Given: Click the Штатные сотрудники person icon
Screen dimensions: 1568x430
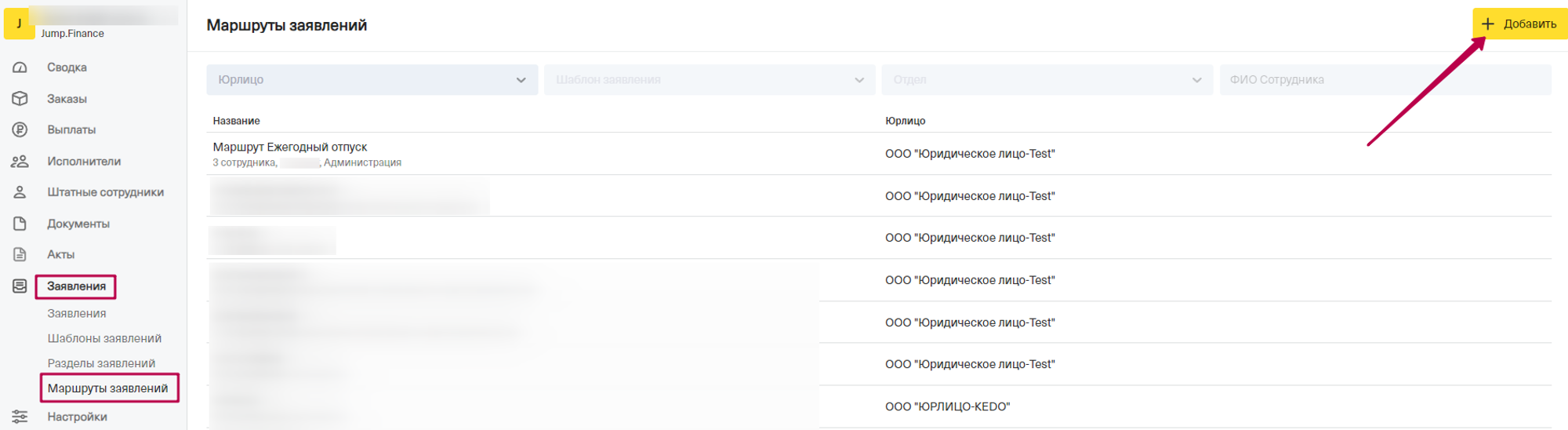Looking at the screenshot, I should (20, 192).
